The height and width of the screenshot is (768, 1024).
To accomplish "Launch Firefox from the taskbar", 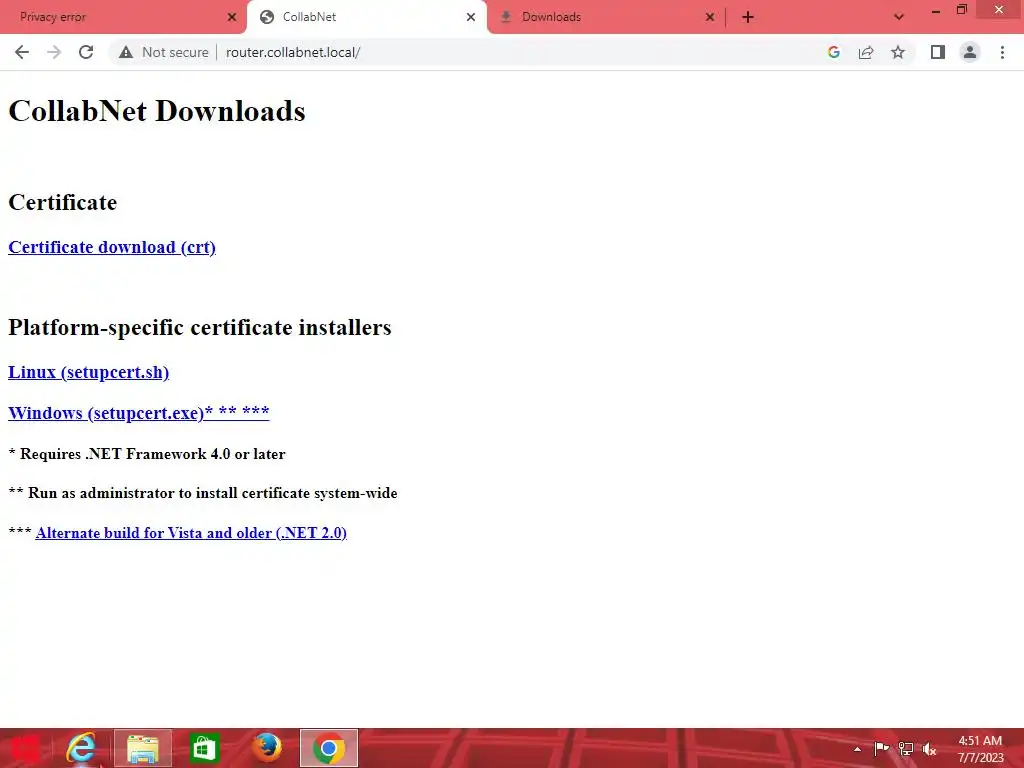I will point(266,748).
